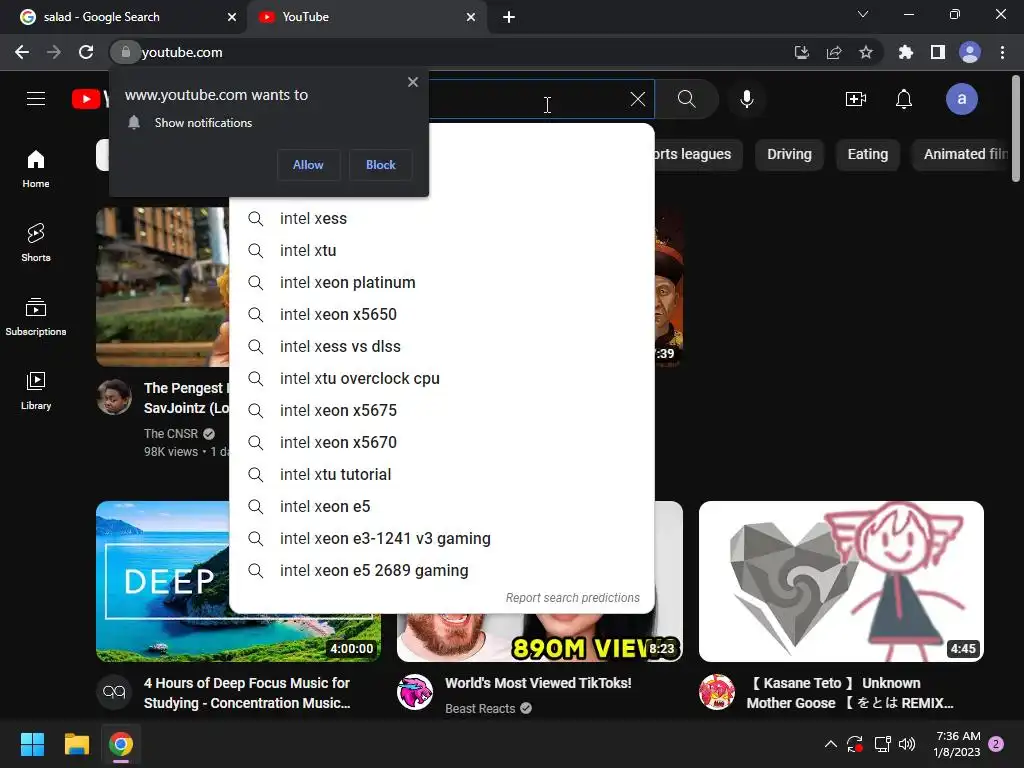The height and width of the screenshot is (768, 1024).
Task: Open the notifications bell
Action: coord(904,99)
